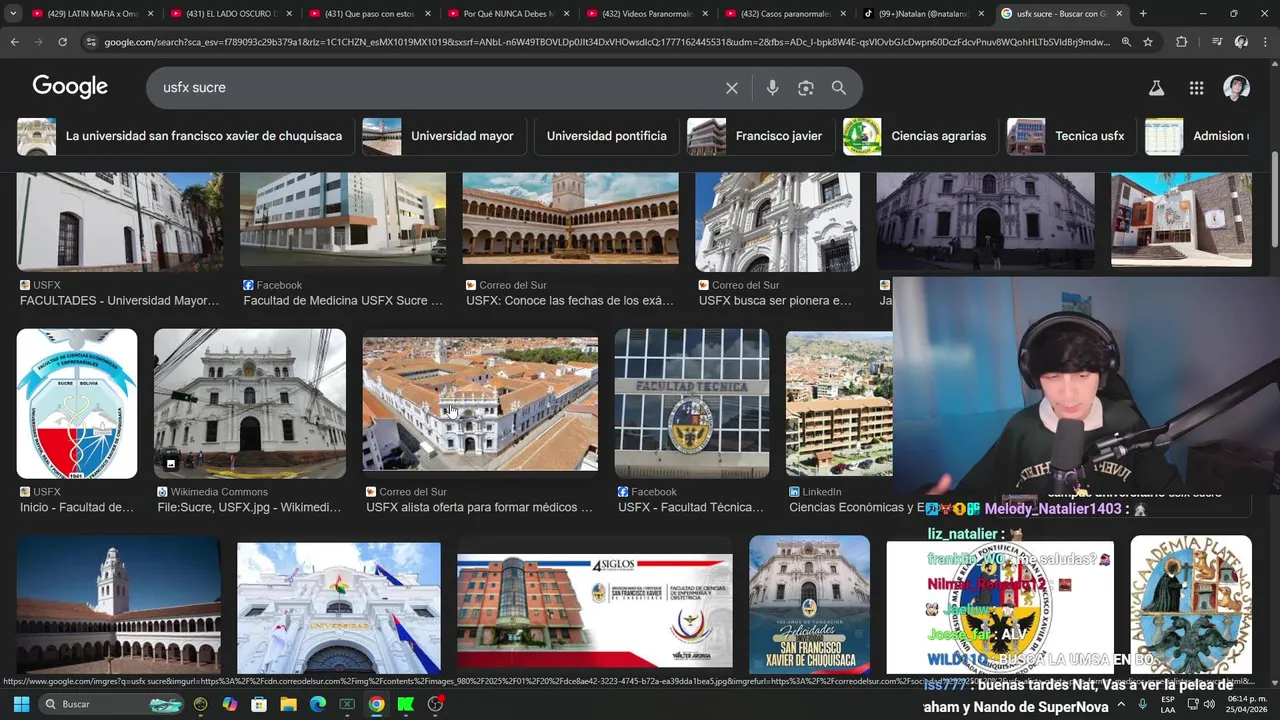Open Inicio - Facultad de... USFX link
This screenshot has height=720, width=1280.
pos(77,508)
